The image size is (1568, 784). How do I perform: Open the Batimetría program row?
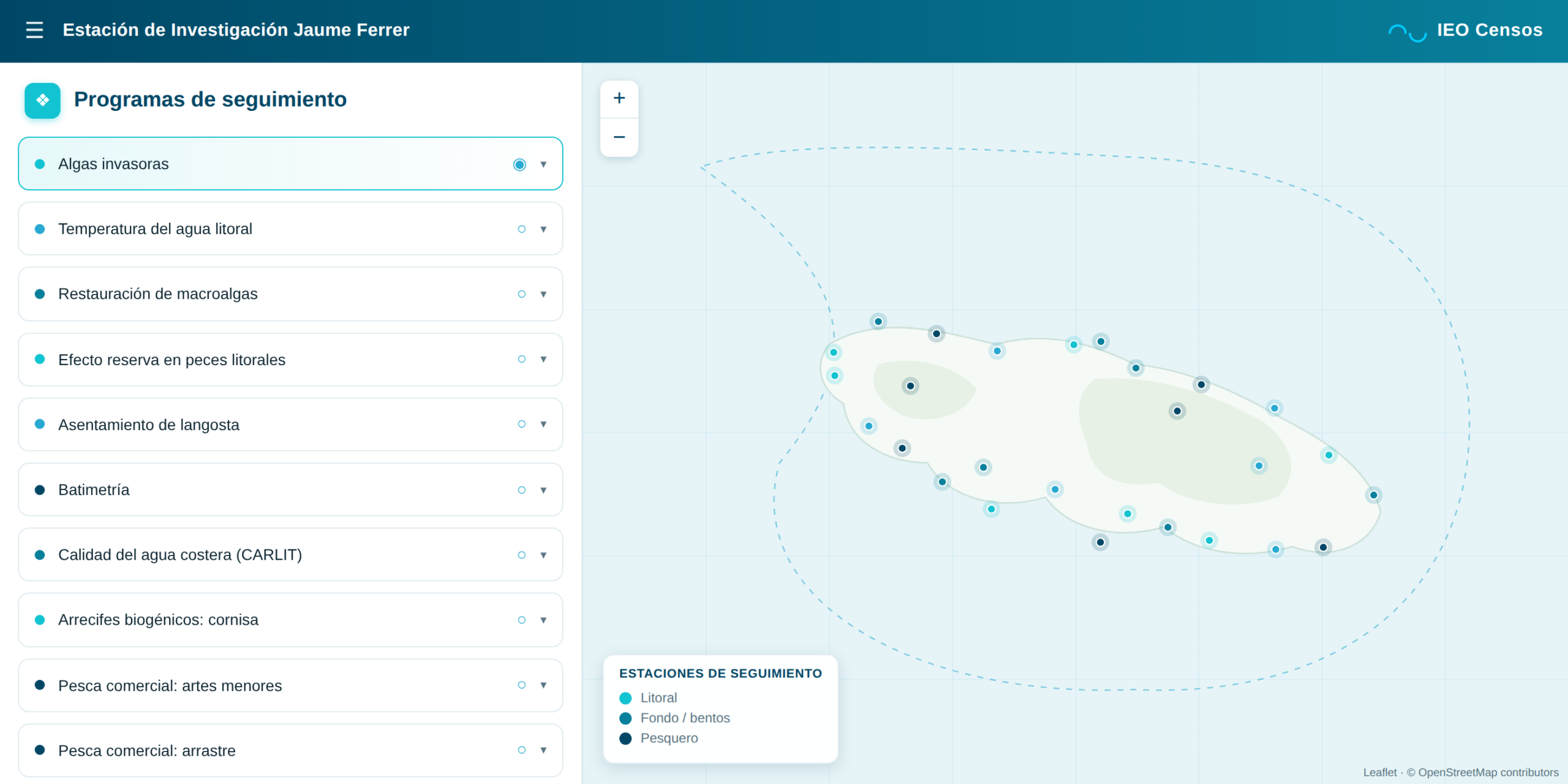pyautogui.click(x=290, y=489)
